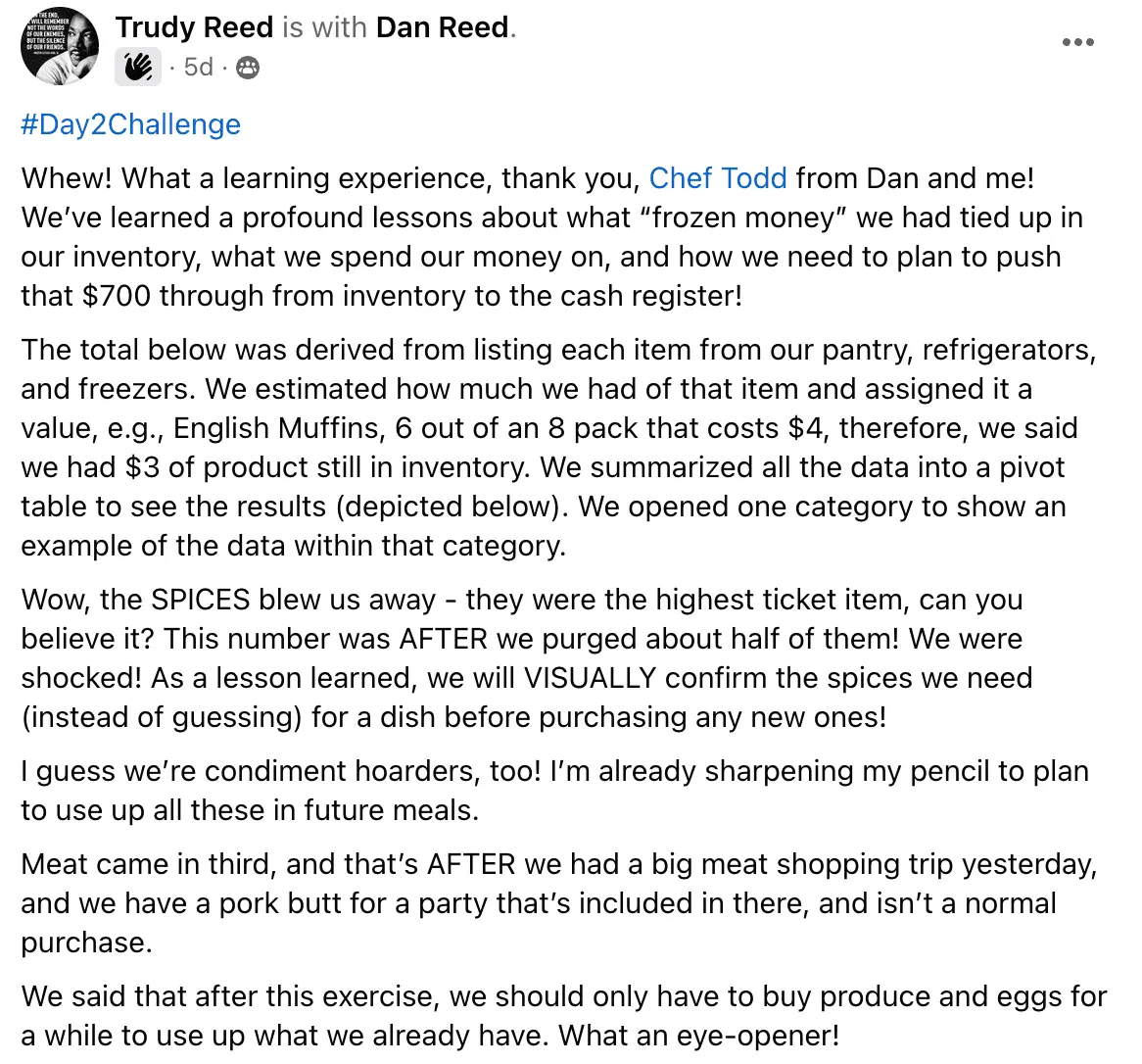Click the capitalized word 'VISUALLY'
The width and height of the screenshot is (1142, 1064).
tap(591, 679)
